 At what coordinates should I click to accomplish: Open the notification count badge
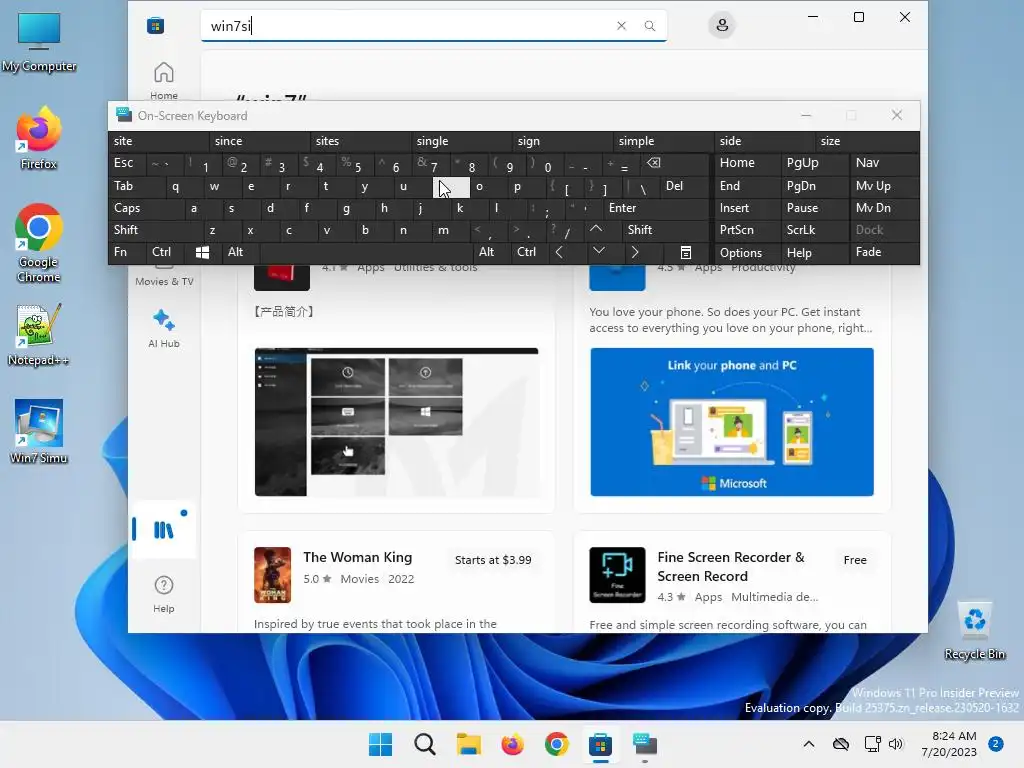[996, 744]
